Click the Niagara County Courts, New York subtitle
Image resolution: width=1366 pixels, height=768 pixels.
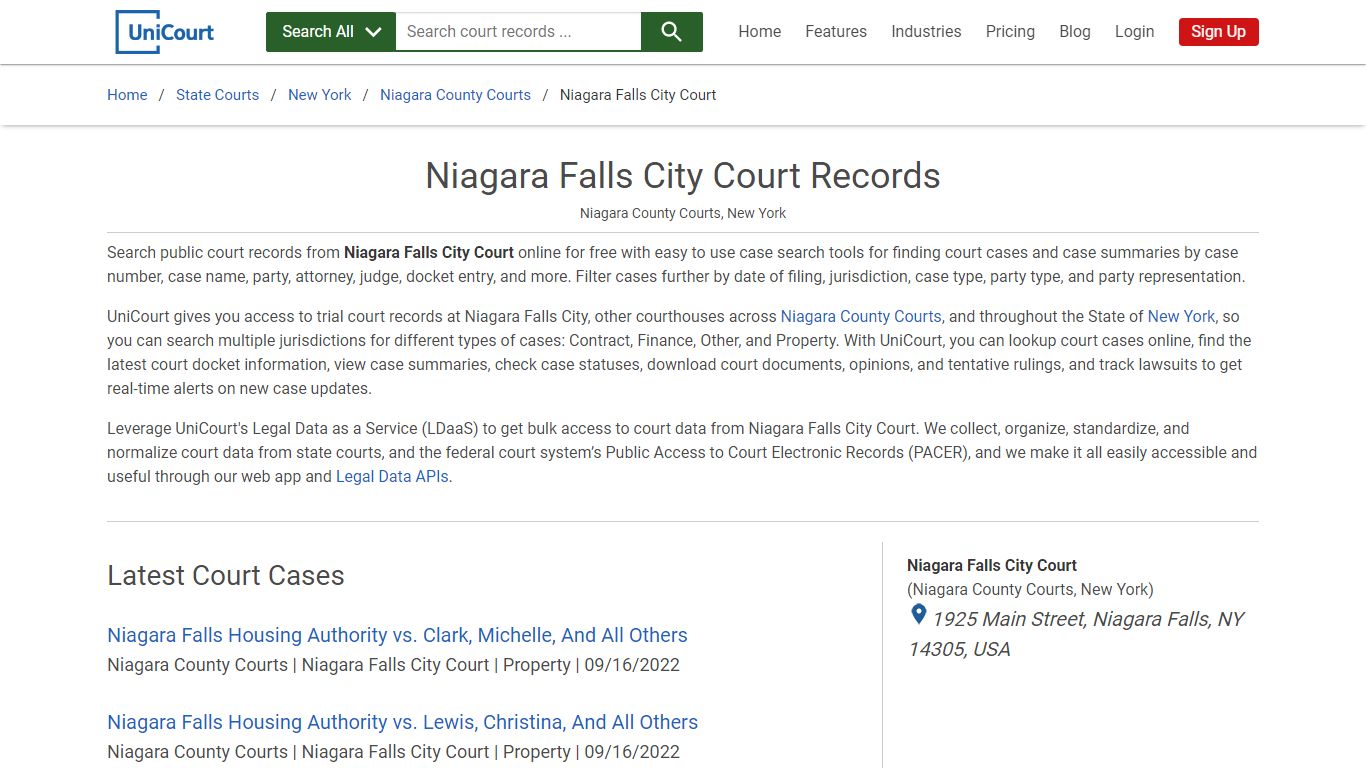[683, 213]
